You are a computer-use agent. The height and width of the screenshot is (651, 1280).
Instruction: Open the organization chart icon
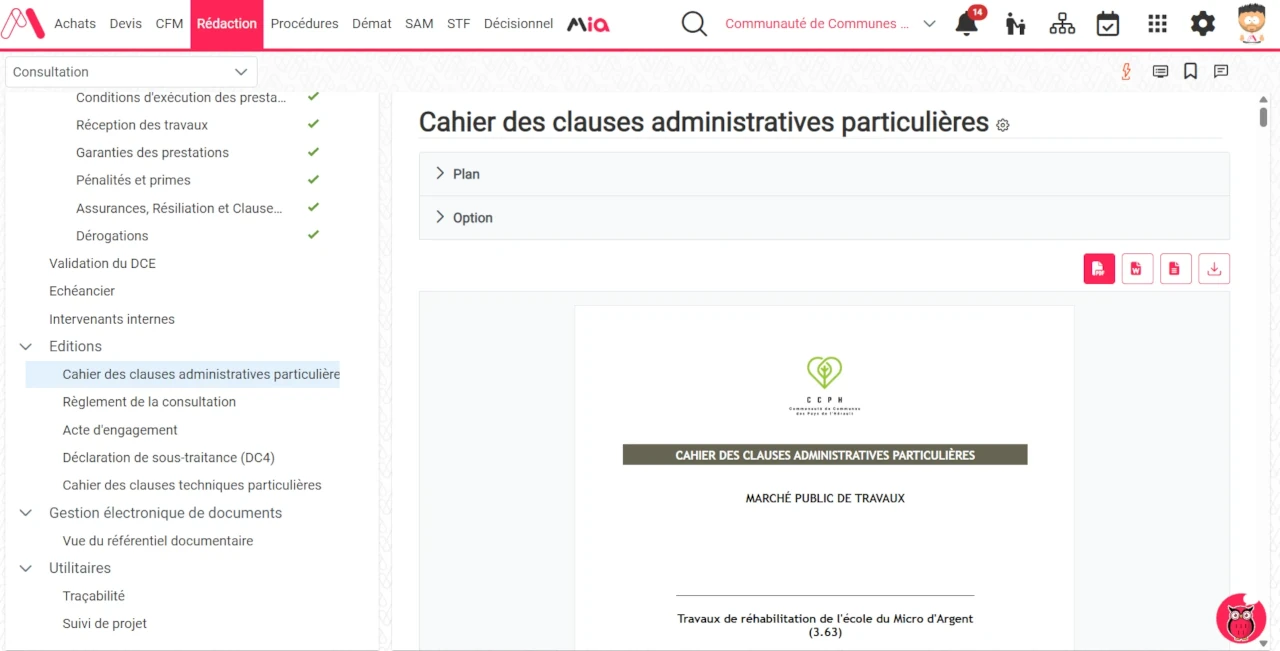[1062, 24]
